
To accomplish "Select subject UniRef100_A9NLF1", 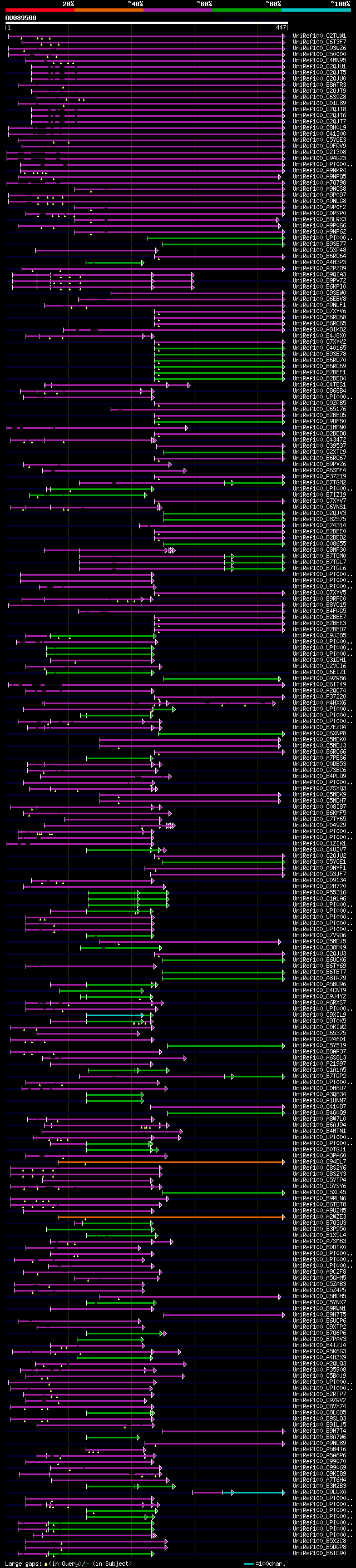I will (x=319, y=305).
